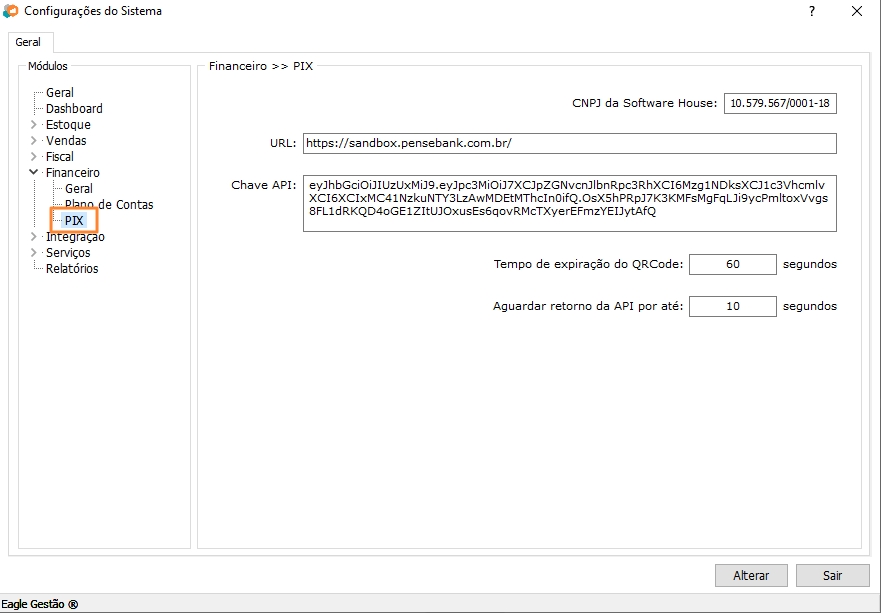Click the help question mark button
Screen dimensions: 881x613
tap(812, 11)
